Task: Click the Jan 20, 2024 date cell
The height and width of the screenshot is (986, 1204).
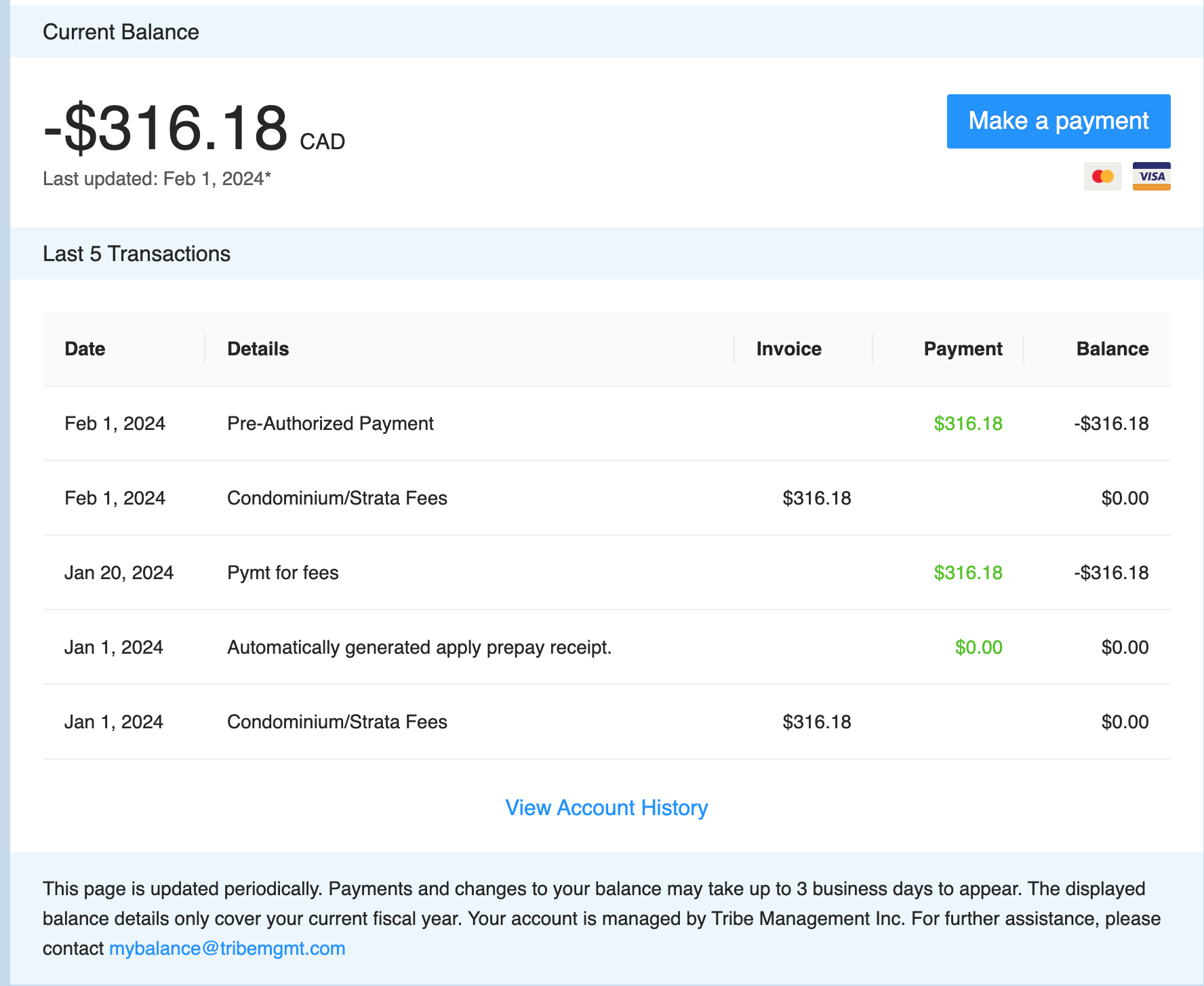Action: pos(119,572)
